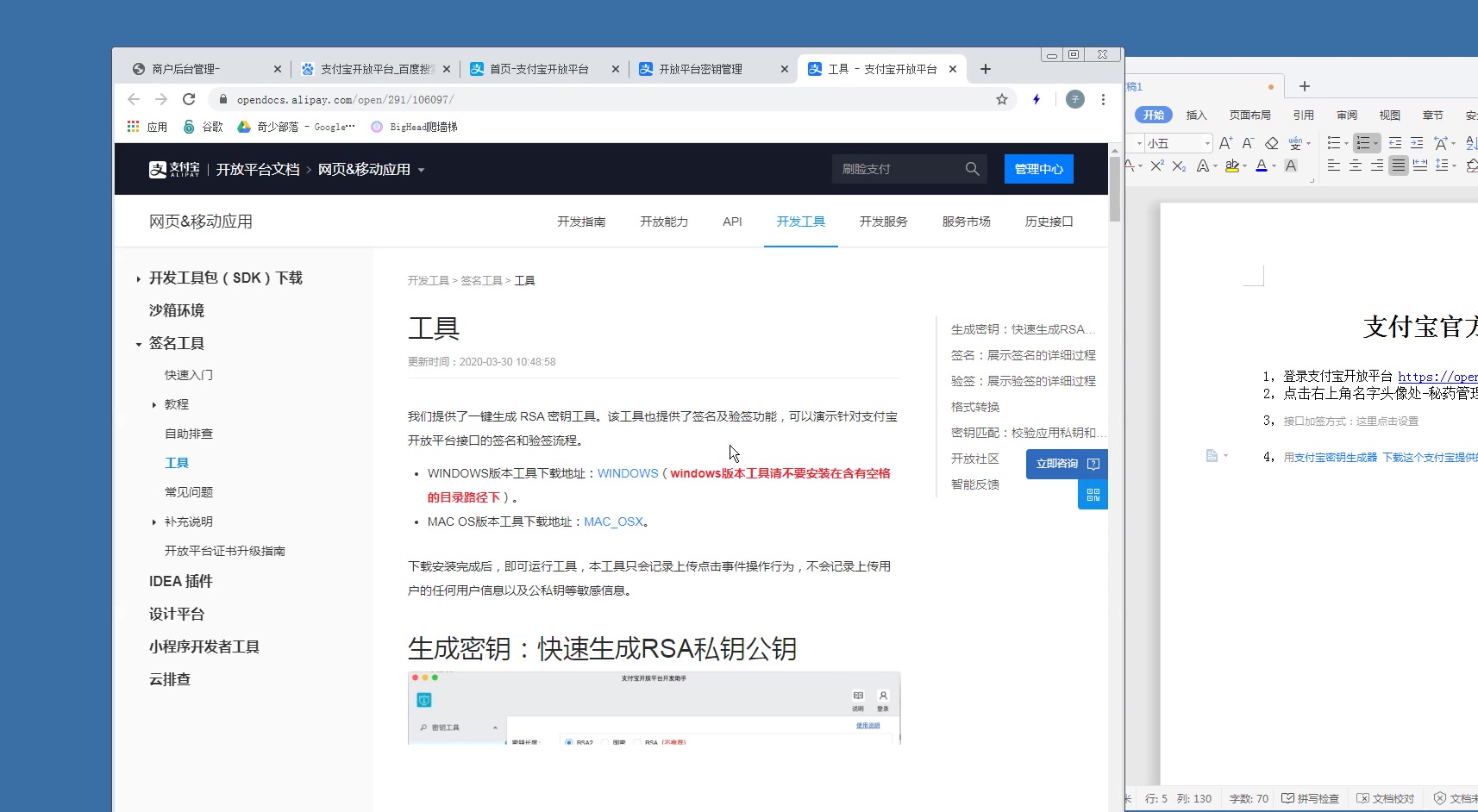Decrease font size in WPS toolbar
Viewport: 1478px width, 812px height.
click(1248, 143)
